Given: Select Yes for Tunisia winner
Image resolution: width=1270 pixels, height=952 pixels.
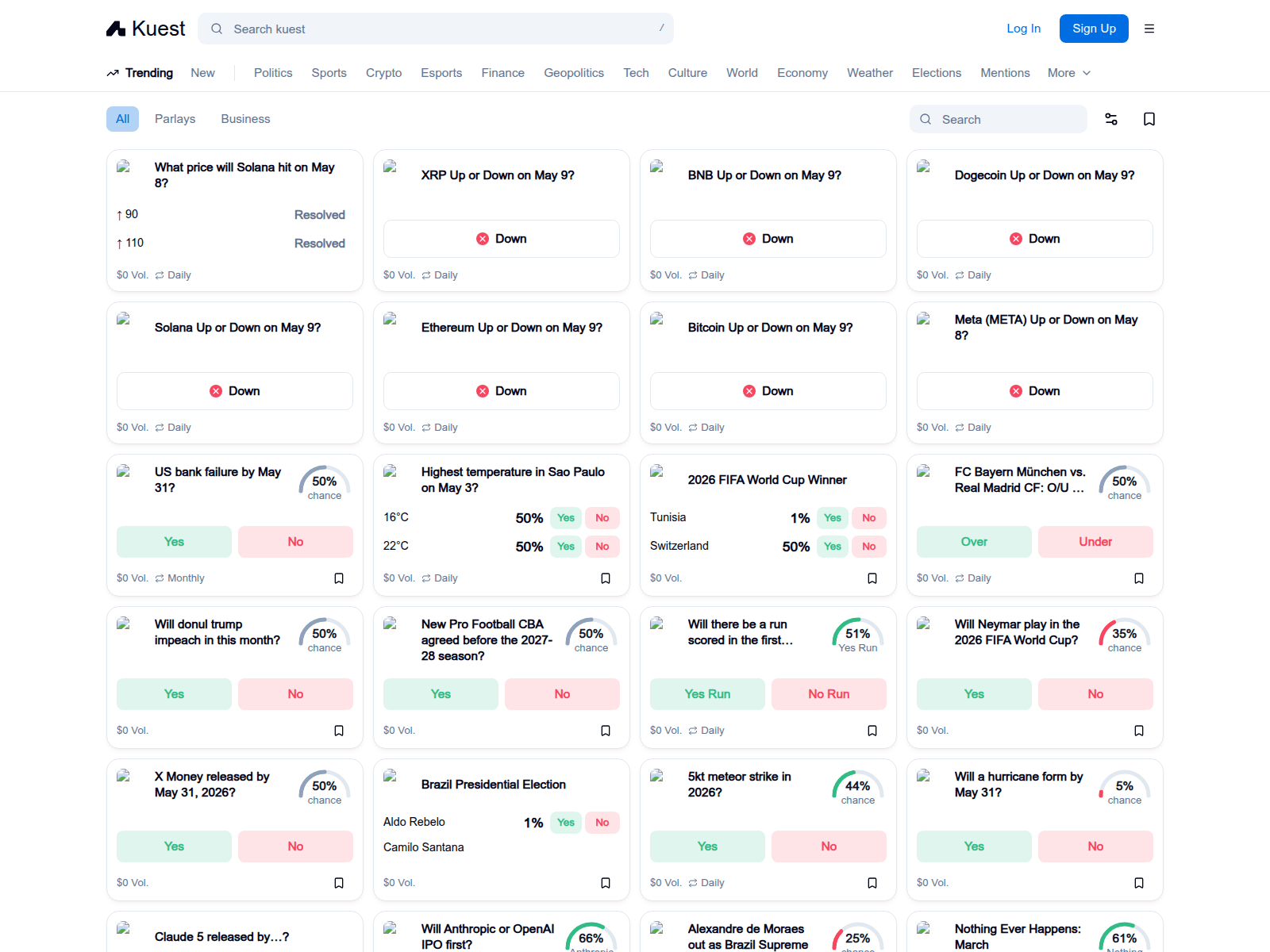Looking at the screenshot, I should (x=833, y=518).
